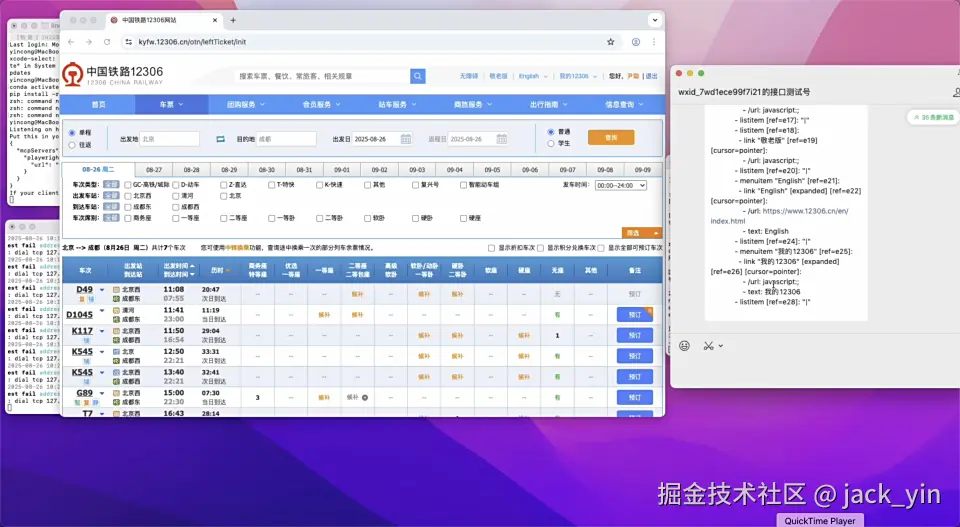This screenshot has width=960, height=527.
Task: Expand the 我的12306 account dropdown
Action: coord(578,76)
